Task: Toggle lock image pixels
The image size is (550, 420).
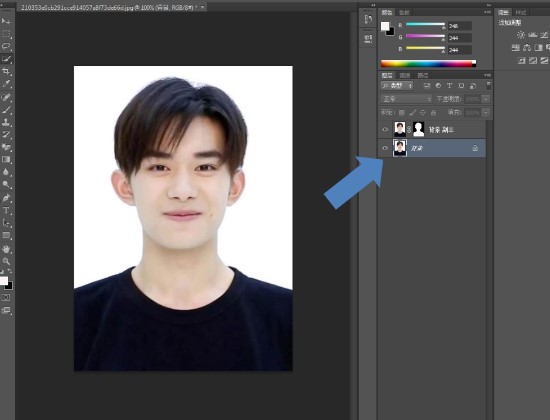Action: pos(412,113)
